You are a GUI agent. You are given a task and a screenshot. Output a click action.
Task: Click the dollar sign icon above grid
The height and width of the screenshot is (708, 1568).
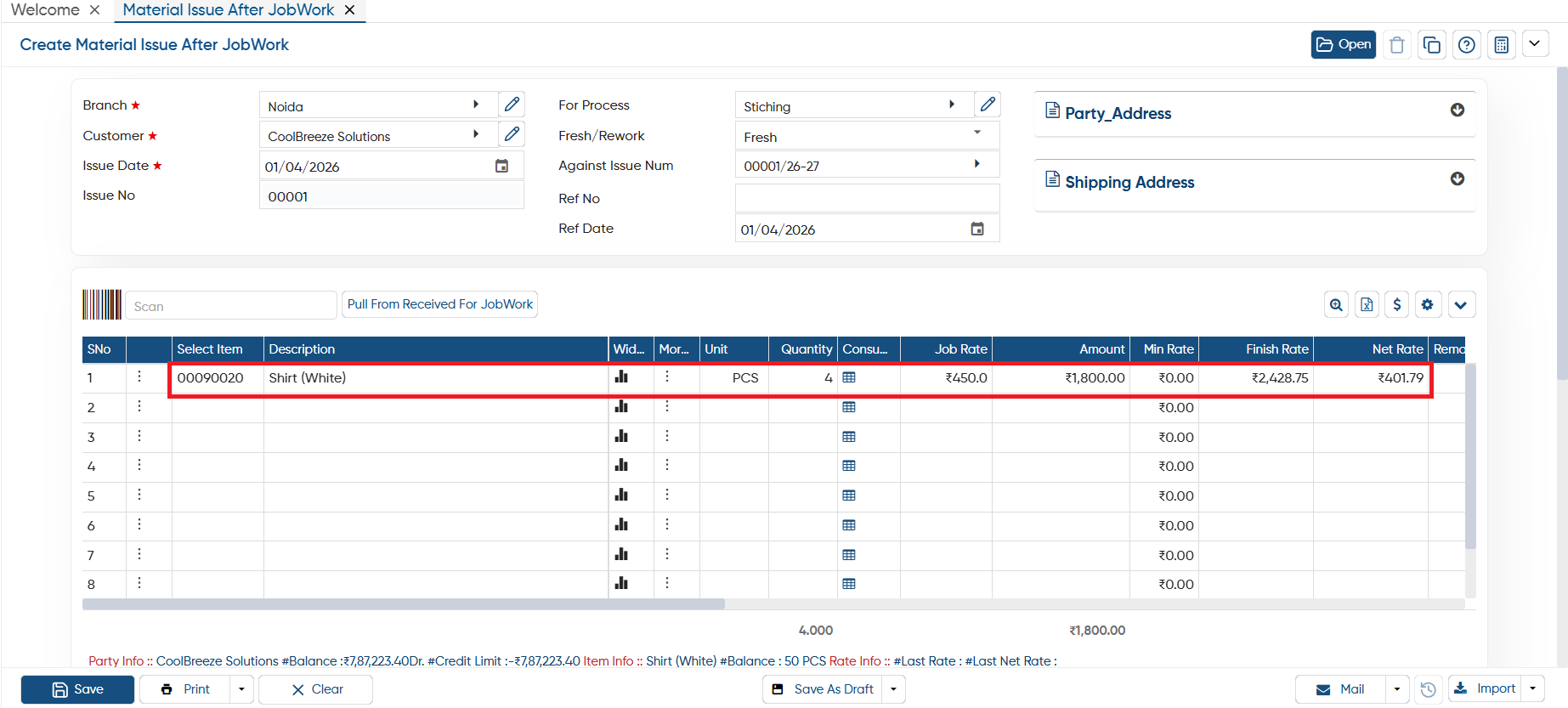coord(1396,304)
